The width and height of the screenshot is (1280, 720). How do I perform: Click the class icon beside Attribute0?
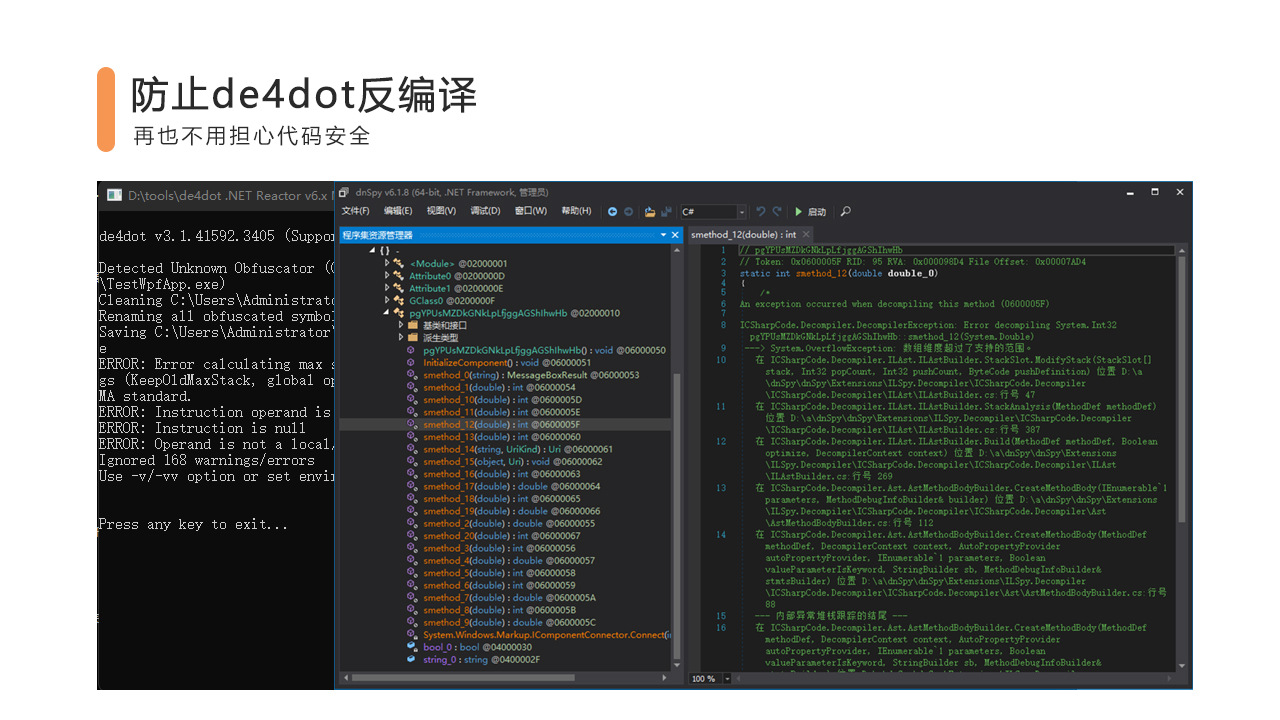399,275
